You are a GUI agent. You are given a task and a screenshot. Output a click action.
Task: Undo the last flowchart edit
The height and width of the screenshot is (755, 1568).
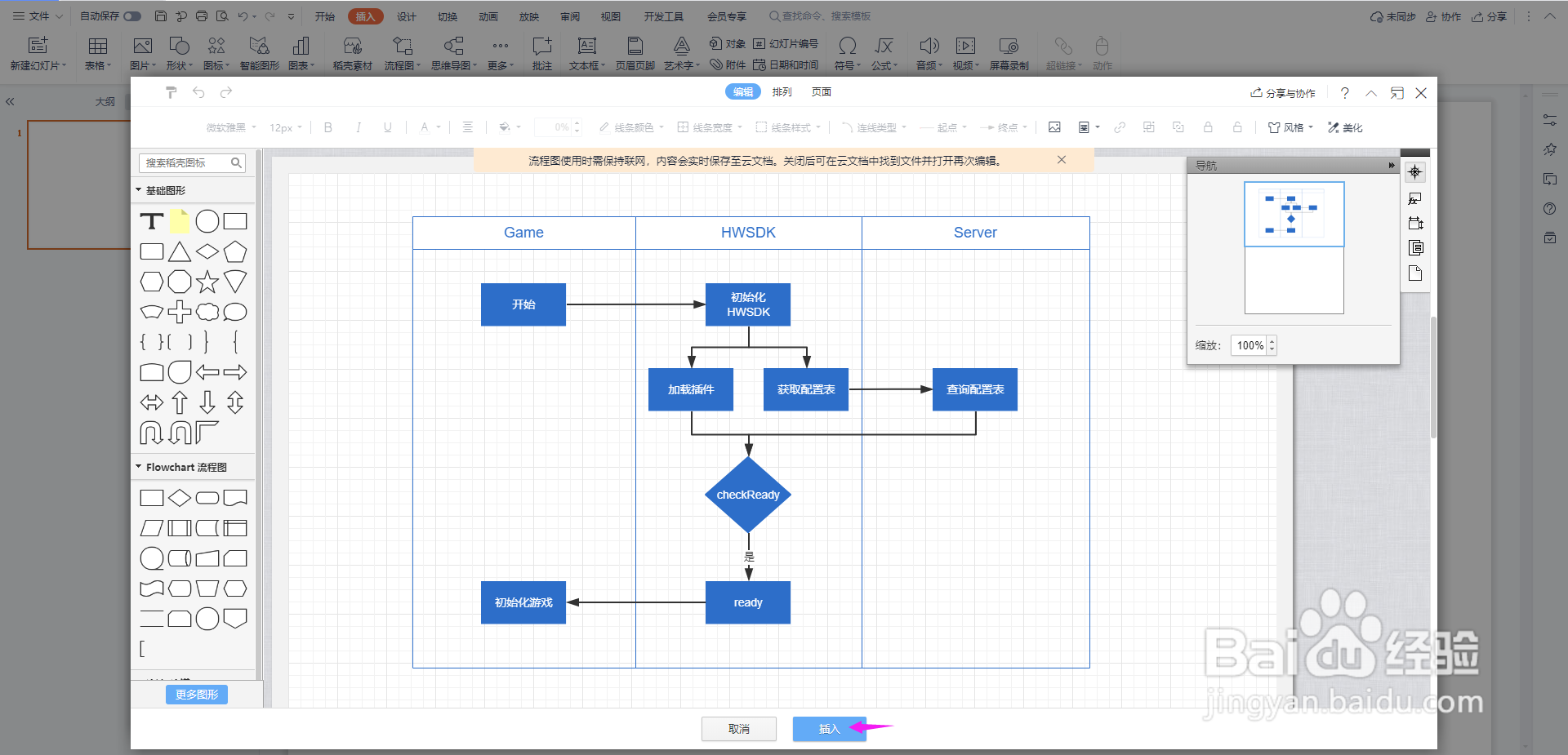198,93
